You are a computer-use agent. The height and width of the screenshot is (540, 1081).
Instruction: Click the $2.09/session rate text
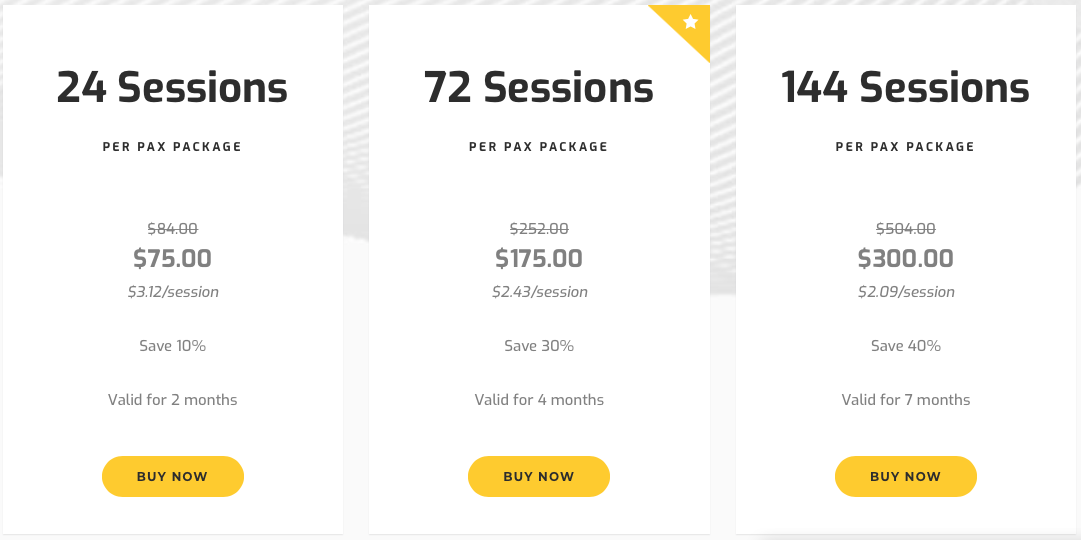[905, 292]
